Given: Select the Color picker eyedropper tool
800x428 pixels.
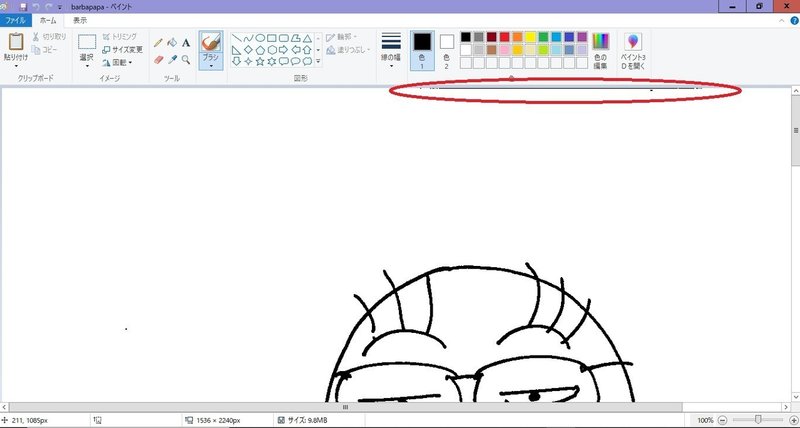Looking at the screenshot, I should pyautogui.click(x=172, y=60).
